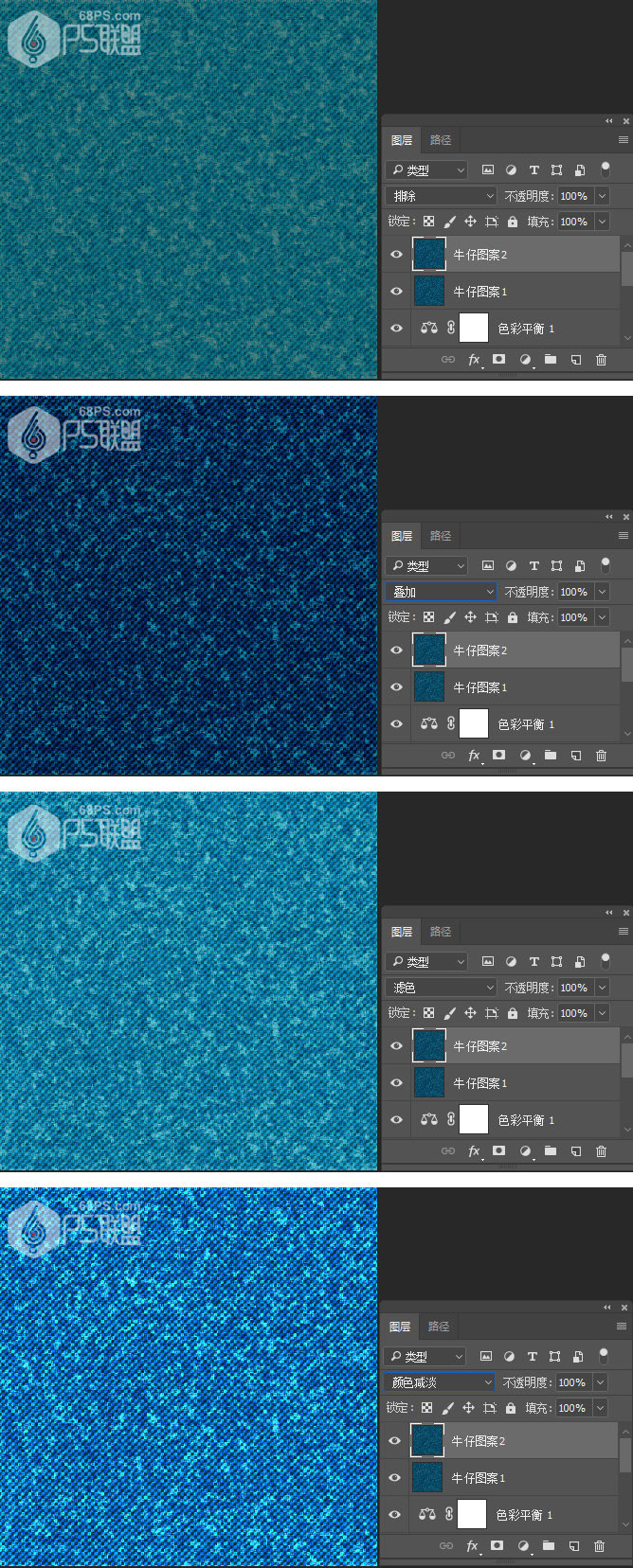Hide 牛仔图案 2 layer in 叠加 panel
Viewport: 633px width, 1568px height.
397,650
